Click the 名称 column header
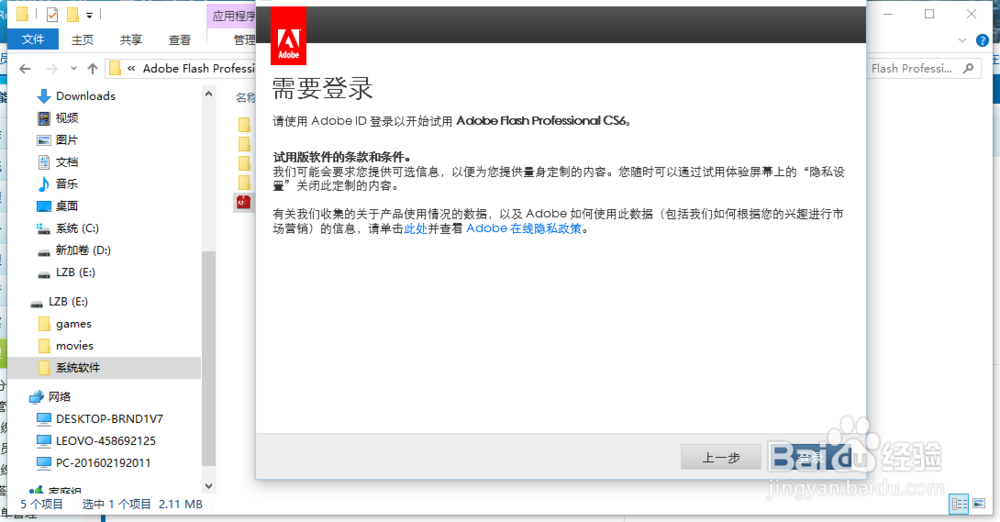 click(x=245, y=98)
